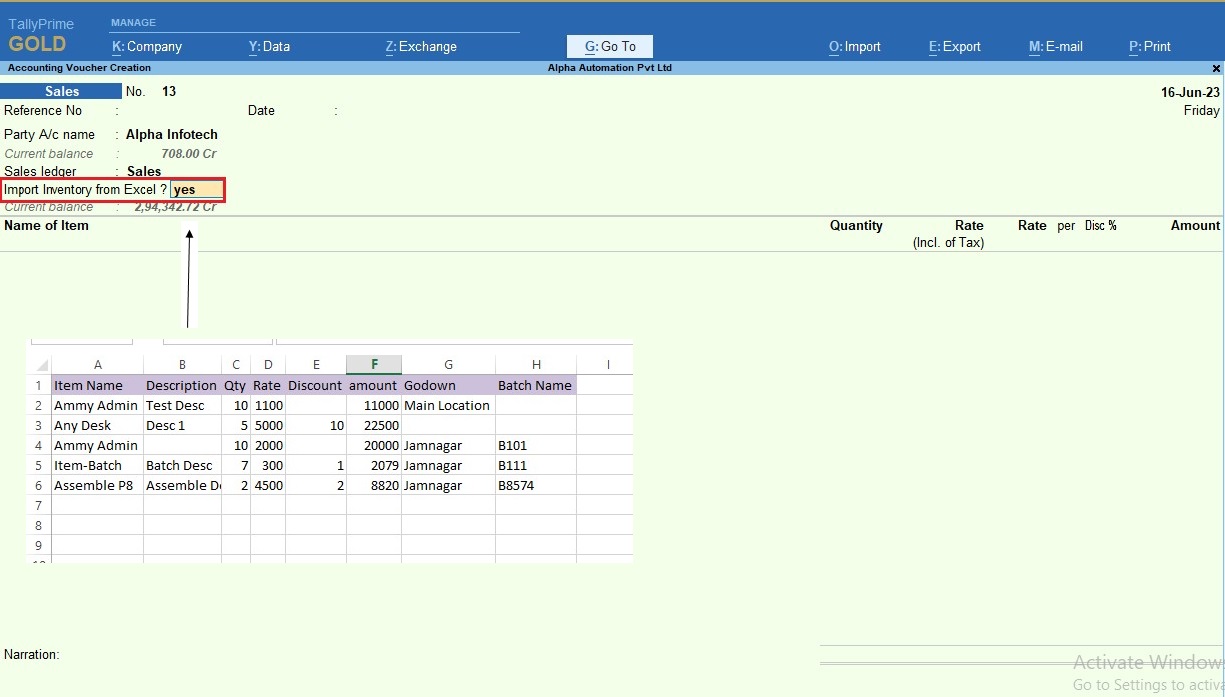Select column F header in the spreadsheet
Screen dimensions: 1225x697
(x=373, y=364)
